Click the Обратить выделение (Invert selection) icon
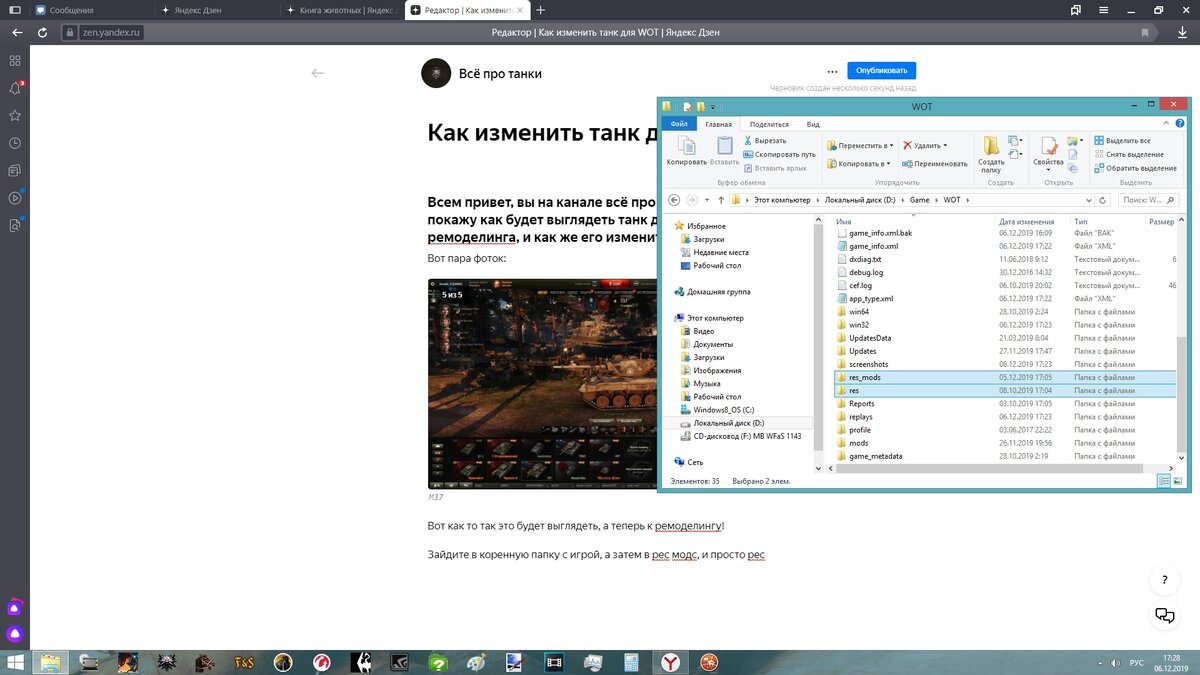 point(1100,166)
